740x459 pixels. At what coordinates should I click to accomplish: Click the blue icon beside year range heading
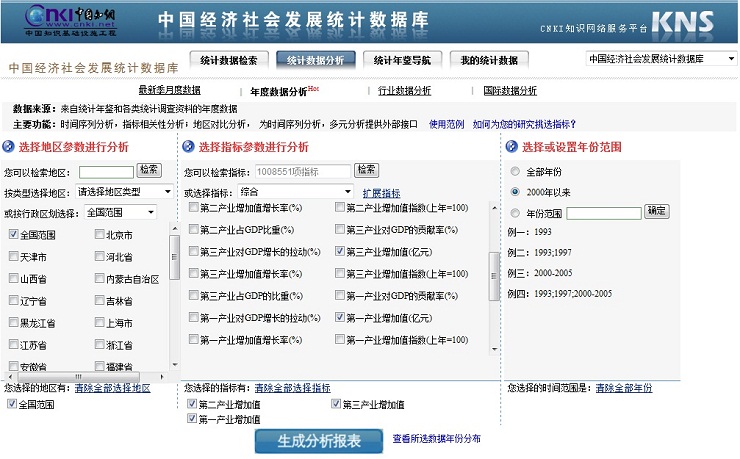coord(511,147)
